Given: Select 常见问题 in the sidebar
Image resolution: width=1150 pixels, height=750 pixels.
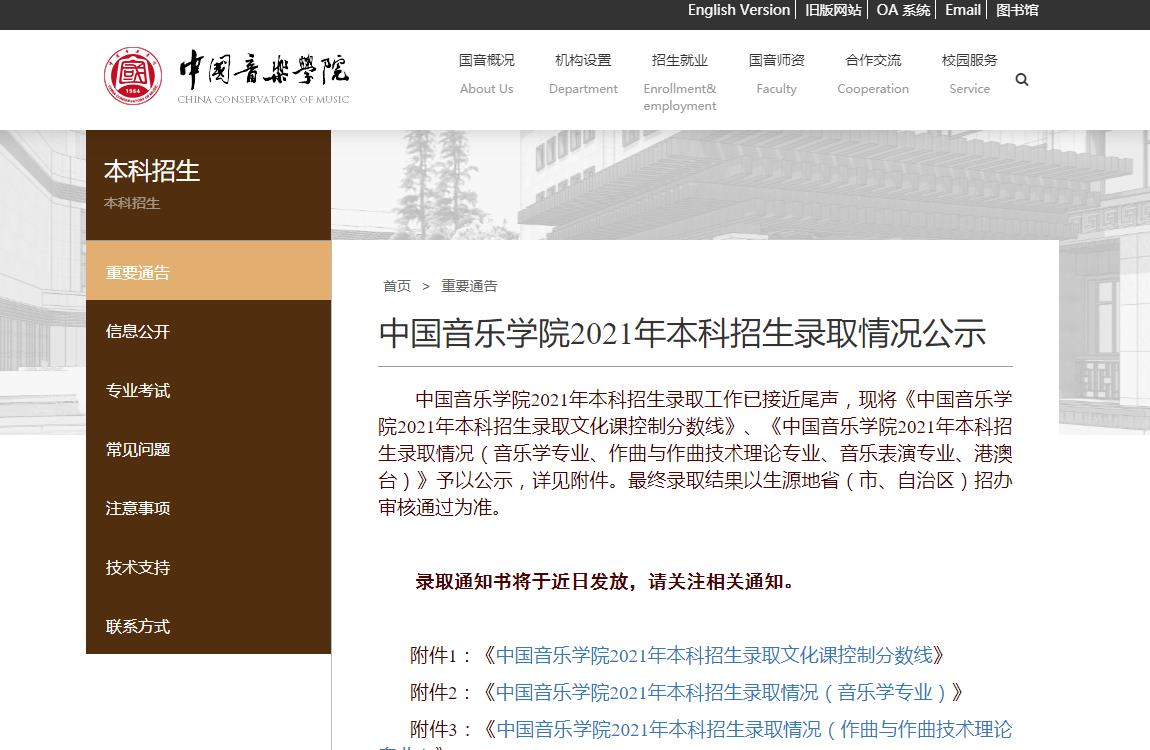Looking at the screenshot, I should click(208, 449).
